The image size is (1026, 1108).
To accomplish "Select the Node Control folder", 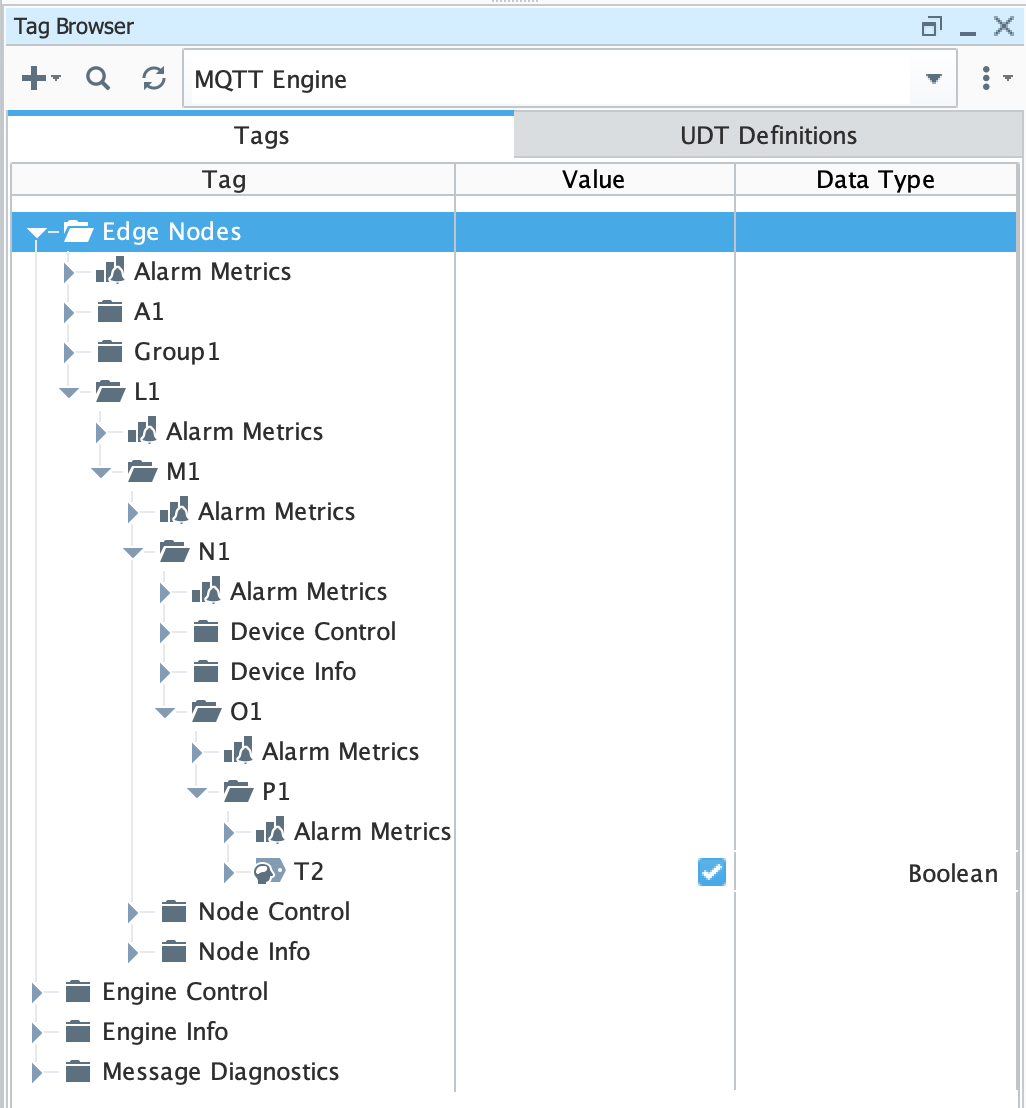I will [x=274, y=912].
